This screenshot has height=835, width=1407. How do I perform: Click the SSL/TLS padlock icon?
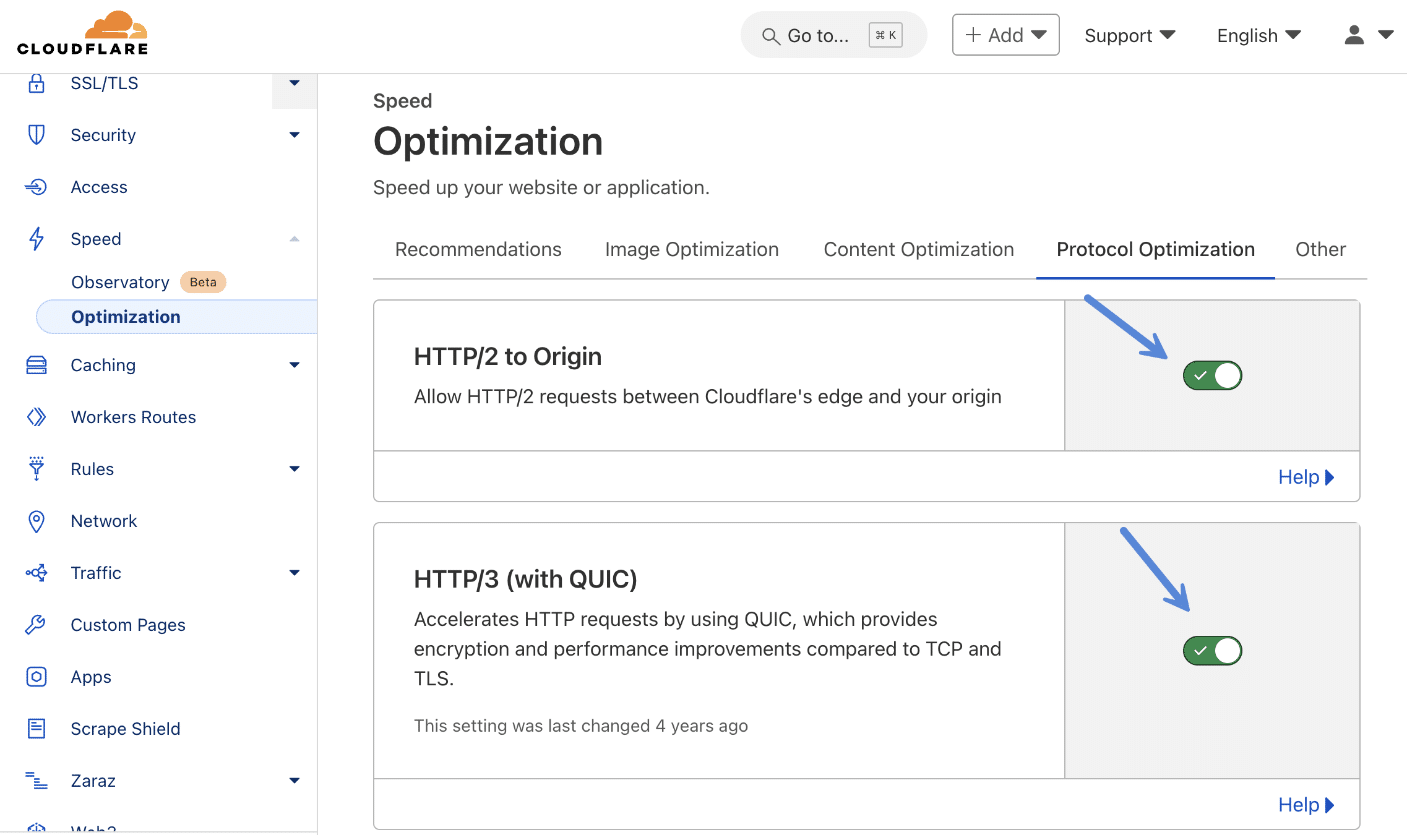click(36, 83)
